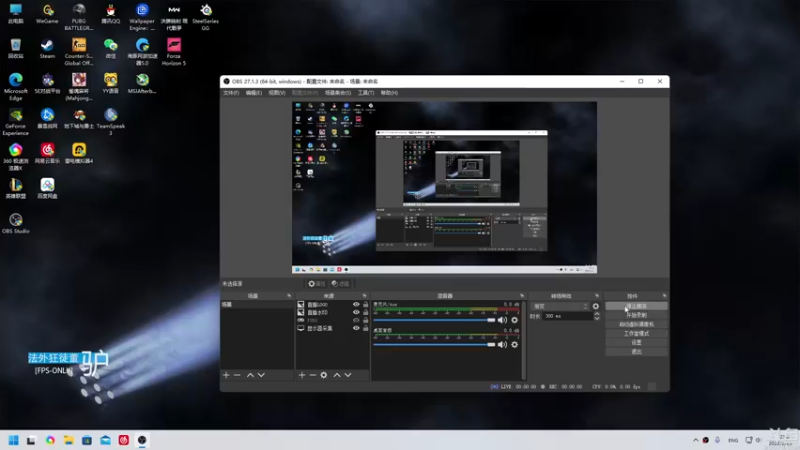
Task: Increase transition duration with up arrow
Action: point(597,314)
